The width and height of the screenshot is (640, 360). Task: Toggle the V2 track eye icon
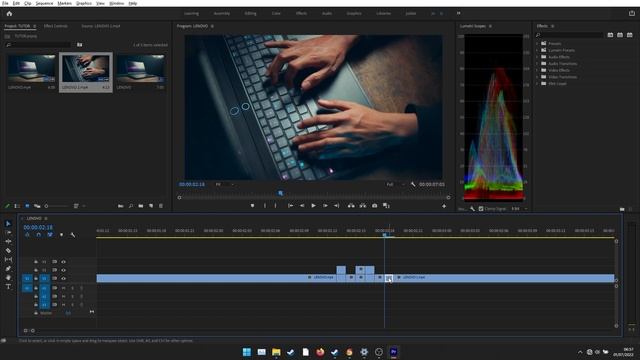[x=63, y=270]
